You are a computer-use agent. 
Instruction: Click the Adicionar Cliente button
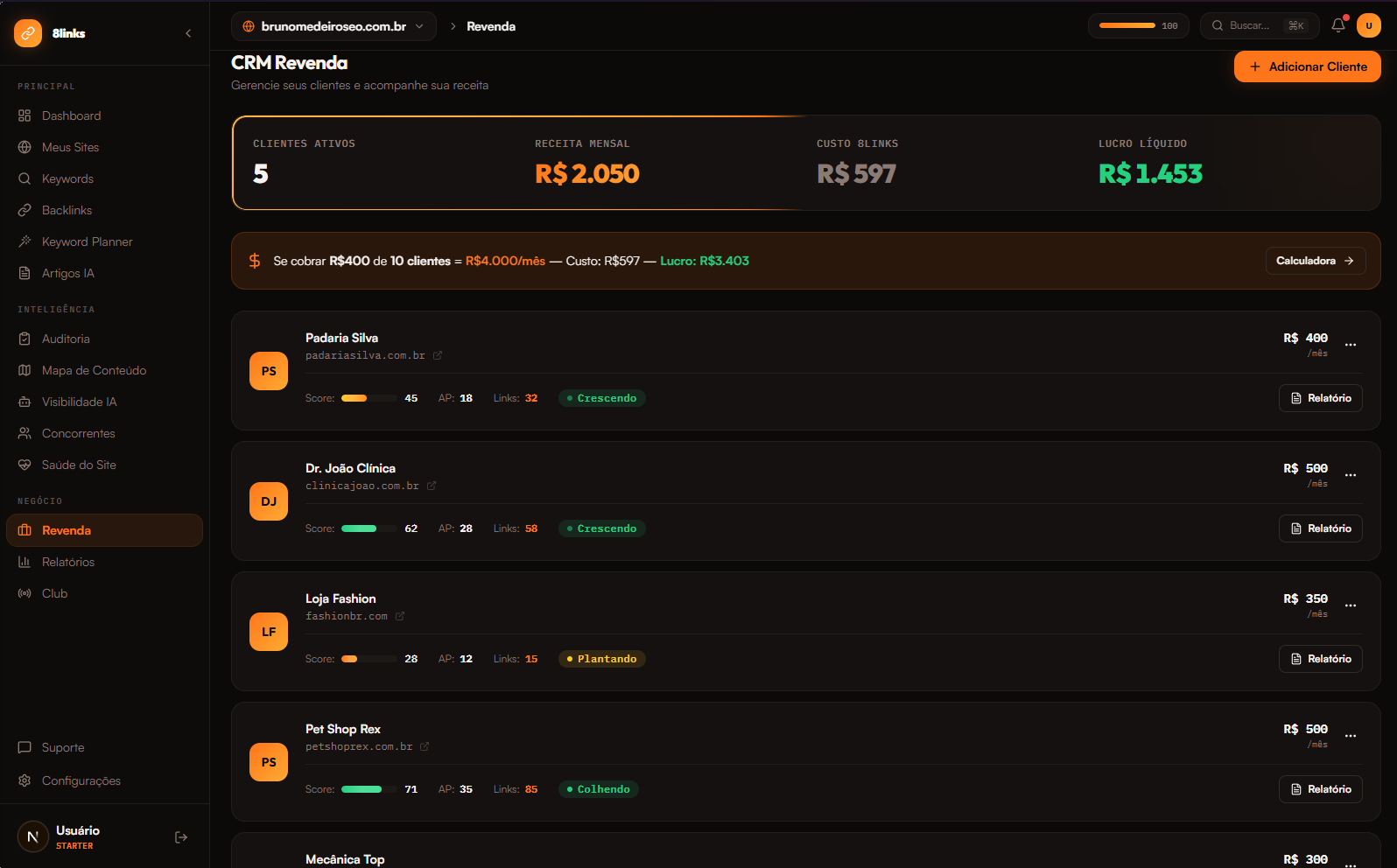1308,66
